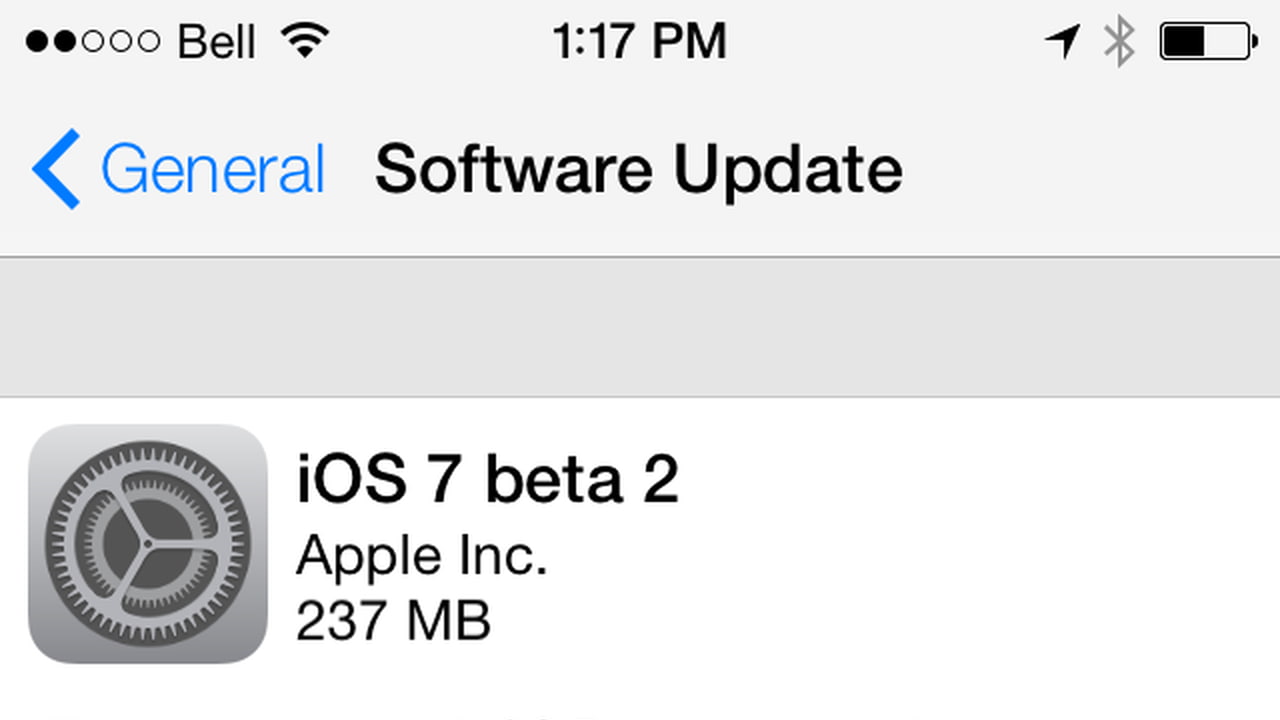
Task: Tap the Wi-Fi status icon
Action: click(305, 42)
